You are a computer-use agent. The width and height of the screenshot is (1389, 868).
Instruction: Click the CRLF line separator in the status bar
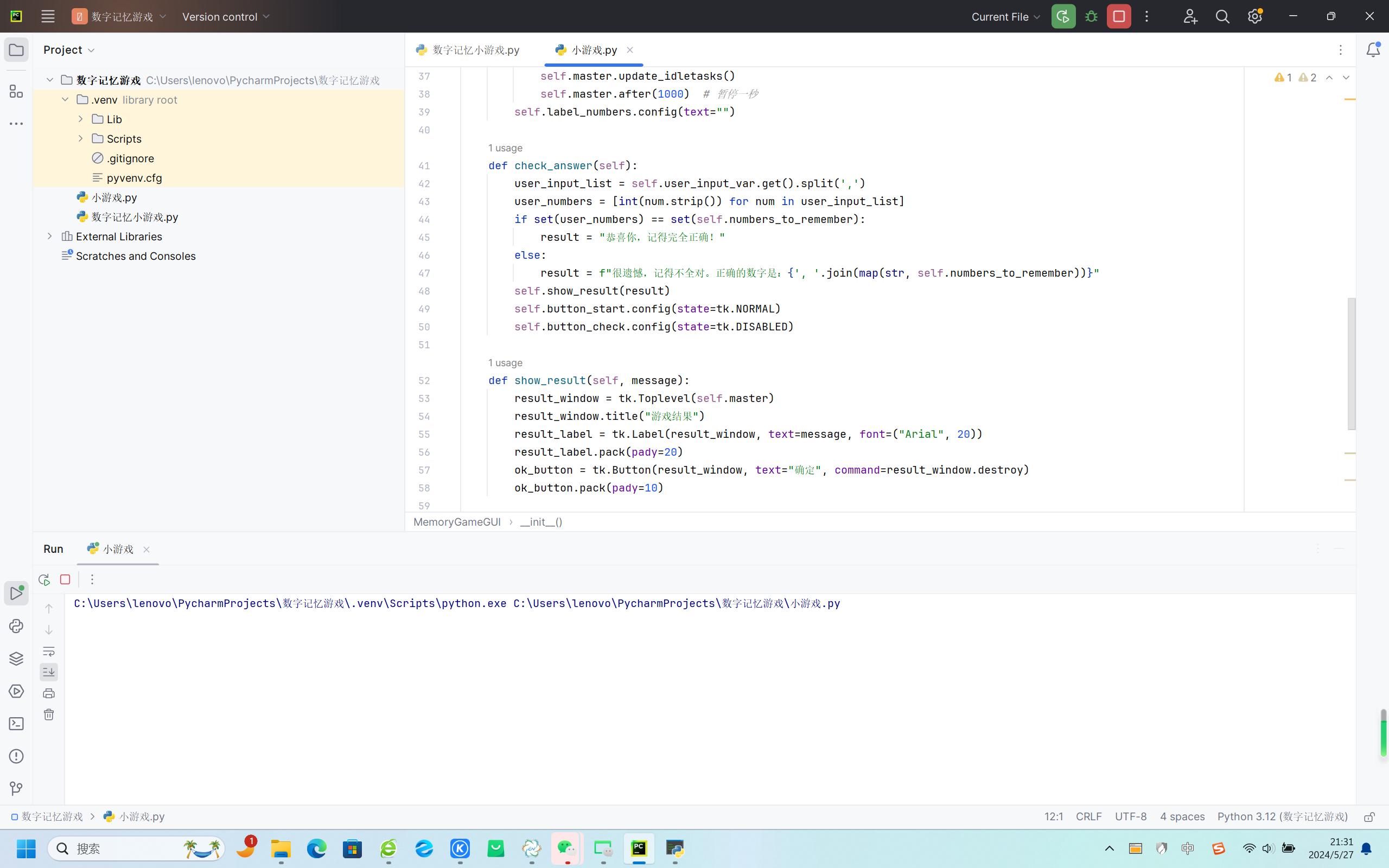coord(1088,816)
